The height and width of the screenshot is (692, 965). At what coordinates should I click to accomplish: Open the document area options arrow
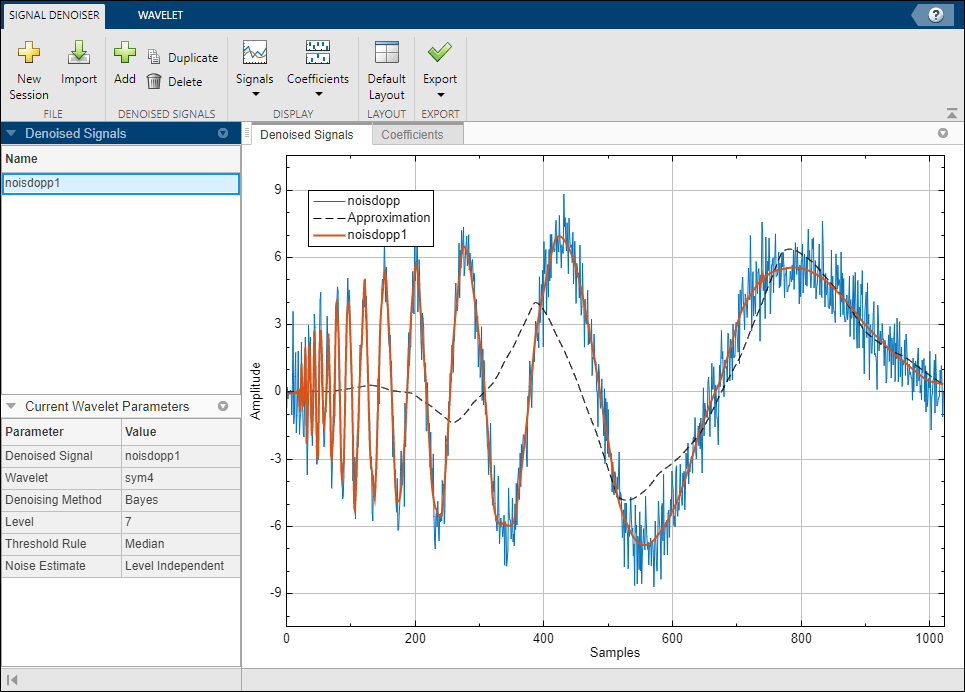click(x=942, y=133)
